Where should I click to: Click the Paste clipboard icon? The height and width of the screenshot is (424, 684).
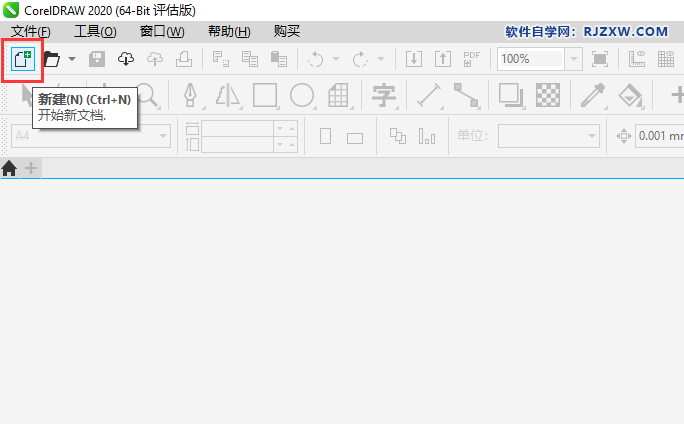pos(279,59)
